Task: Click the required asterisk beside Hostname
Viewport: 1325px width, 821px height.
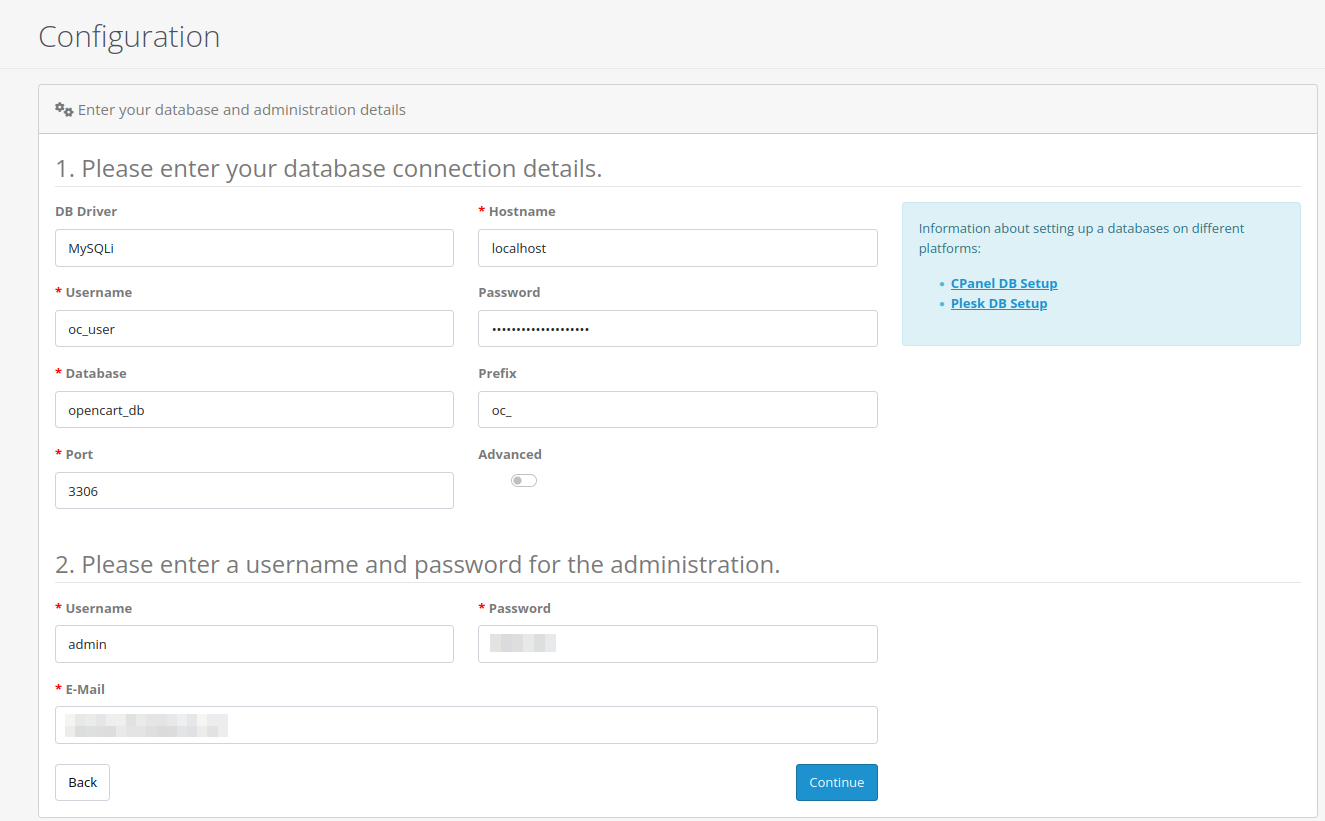Action: point(480,211)
